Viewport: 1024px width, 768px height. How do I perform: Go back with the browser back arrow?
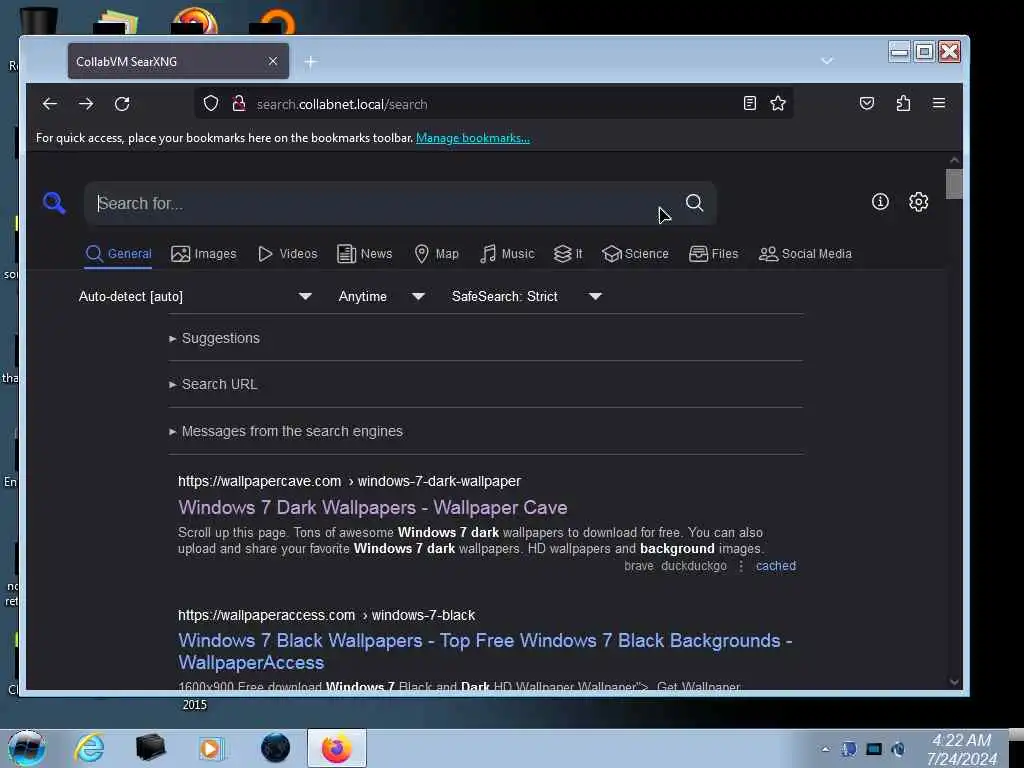point(50,104)
